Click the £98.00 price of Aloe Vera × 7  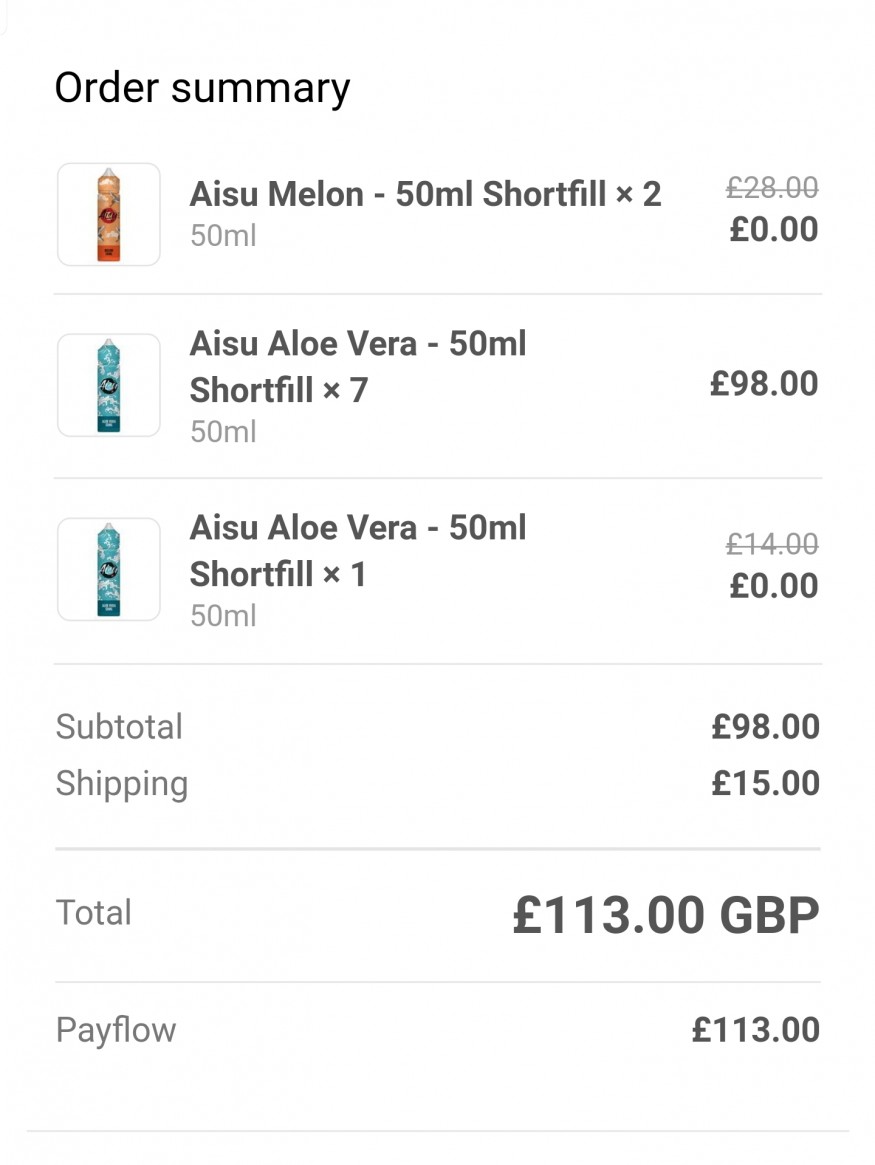(764, 383)
